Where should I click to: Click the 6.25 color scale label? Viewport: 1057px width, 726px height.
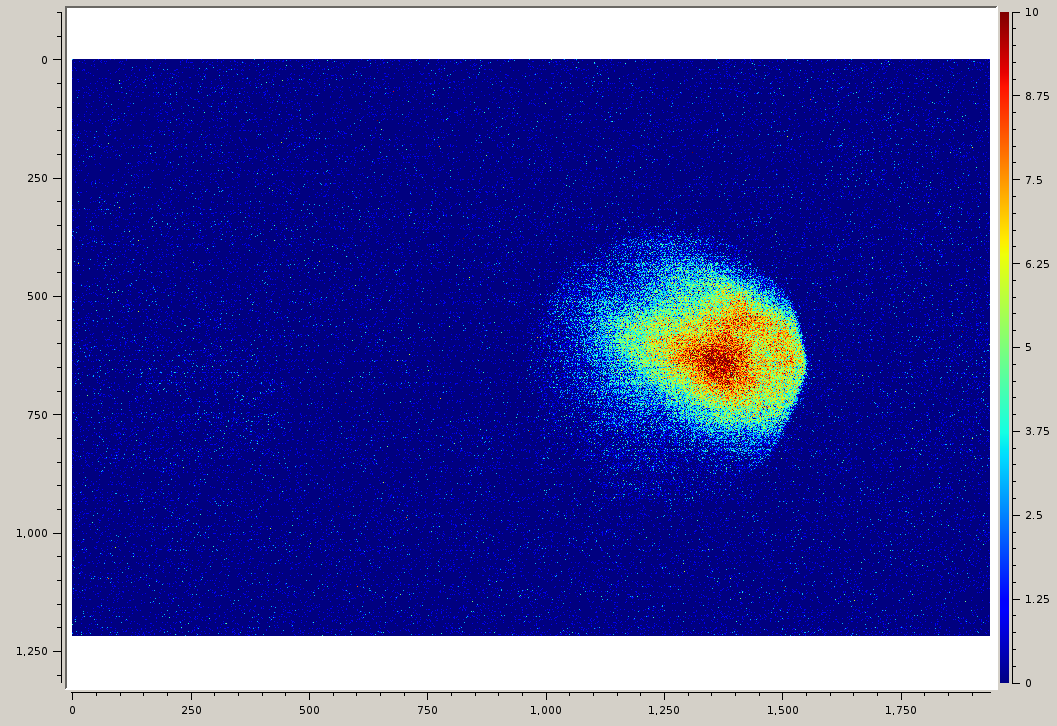(x=1035, y=264)
